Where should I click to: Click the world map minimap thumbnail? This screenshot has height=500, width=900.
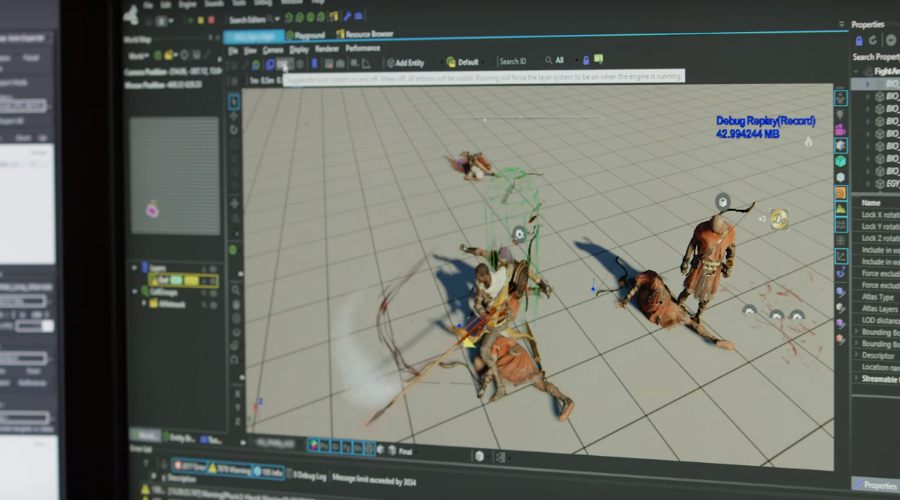(174, 176)
